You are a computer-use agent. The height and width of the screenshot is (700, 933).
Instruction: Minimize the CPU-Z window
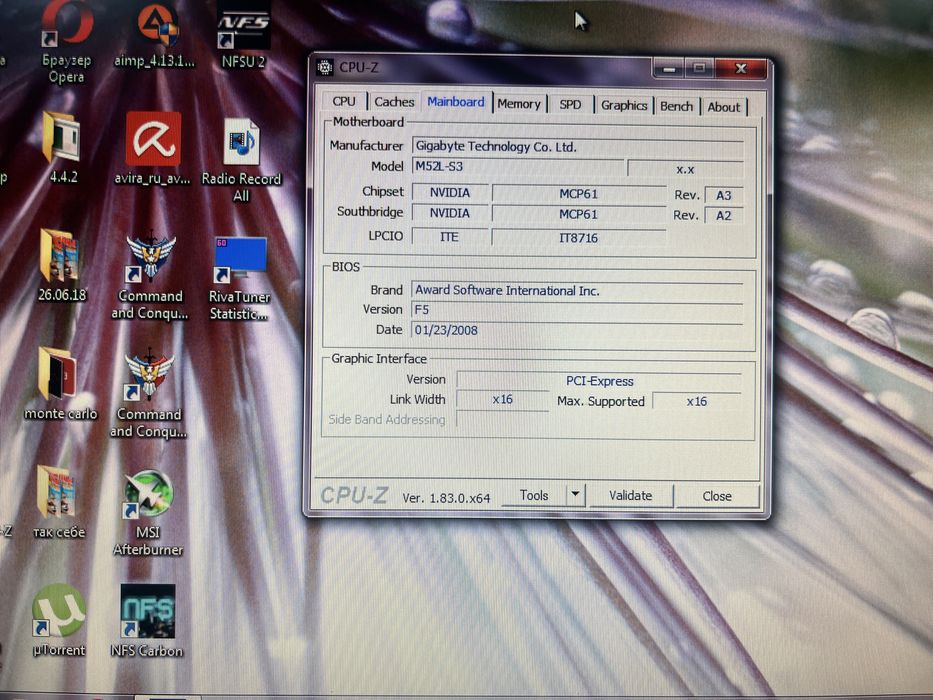click(669, 68)
